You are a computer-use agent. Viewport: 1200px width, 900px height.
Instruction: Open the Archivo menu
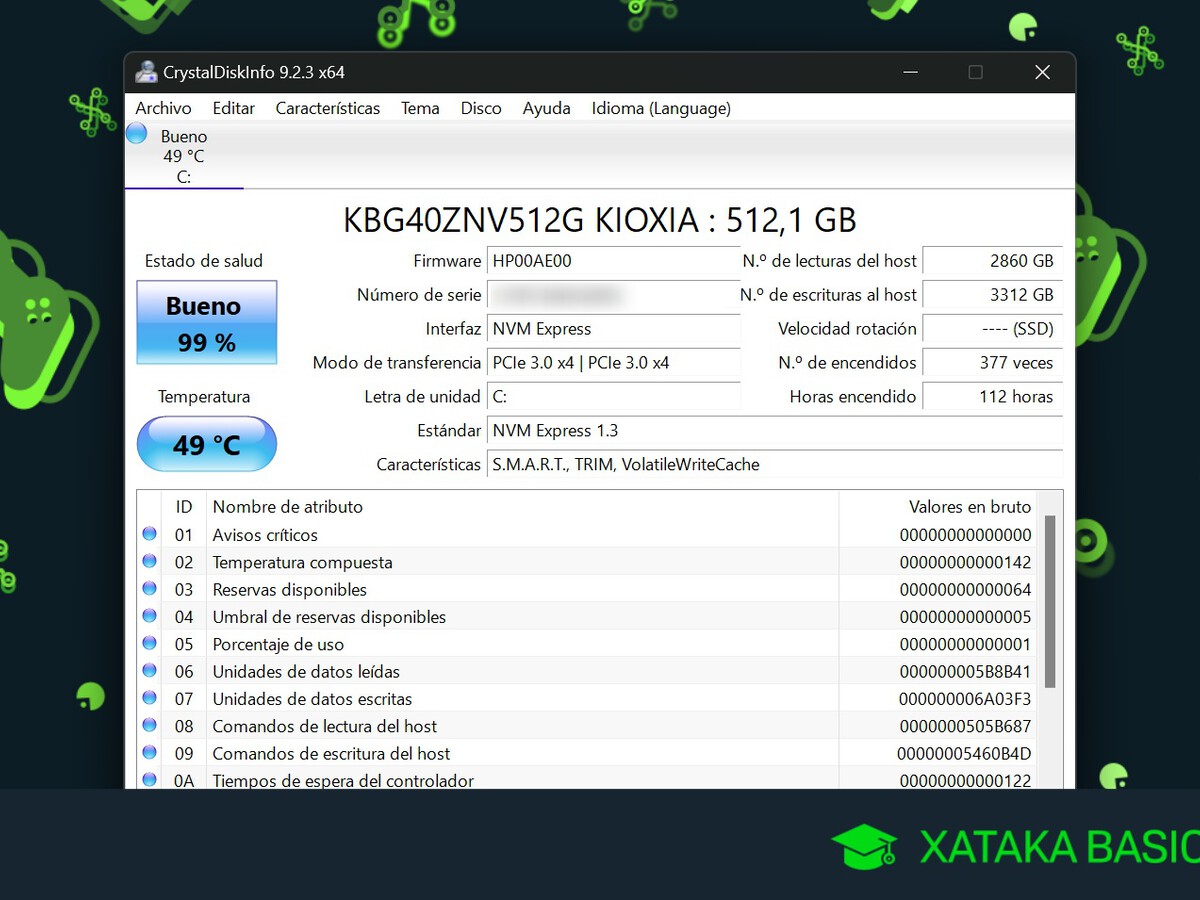[163, 108]
